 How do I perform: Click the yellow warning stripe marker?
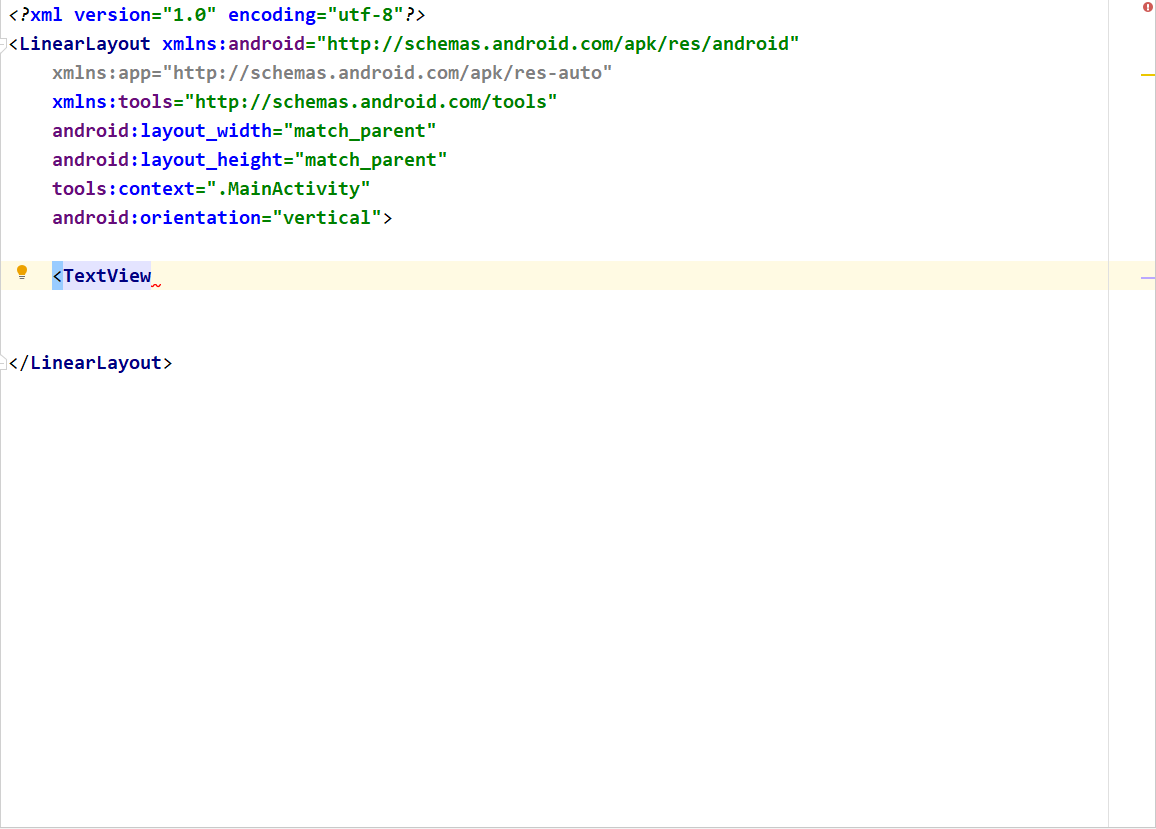coord(1147,75)
